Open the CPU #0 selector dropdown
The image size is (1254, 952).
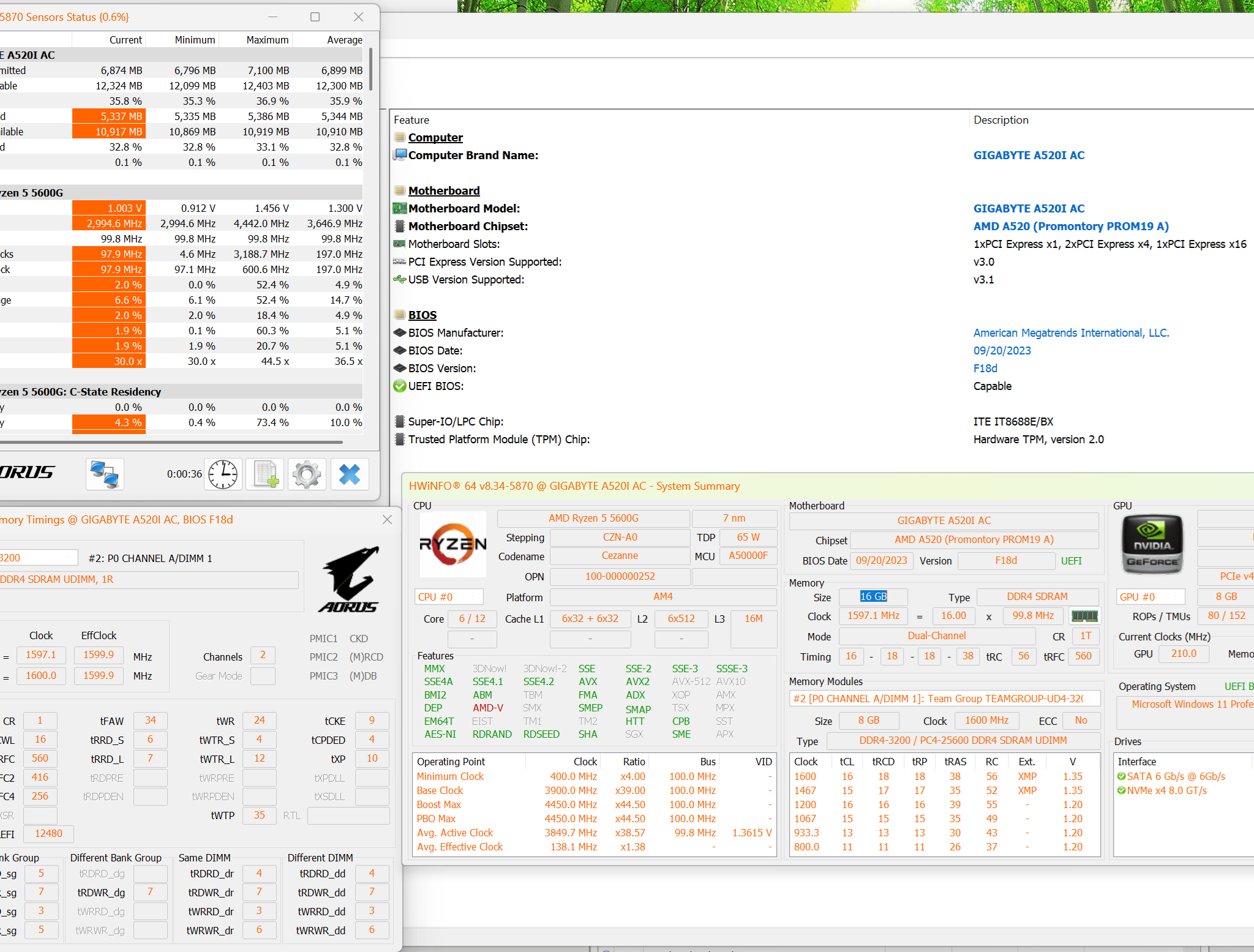coord(449,597)
